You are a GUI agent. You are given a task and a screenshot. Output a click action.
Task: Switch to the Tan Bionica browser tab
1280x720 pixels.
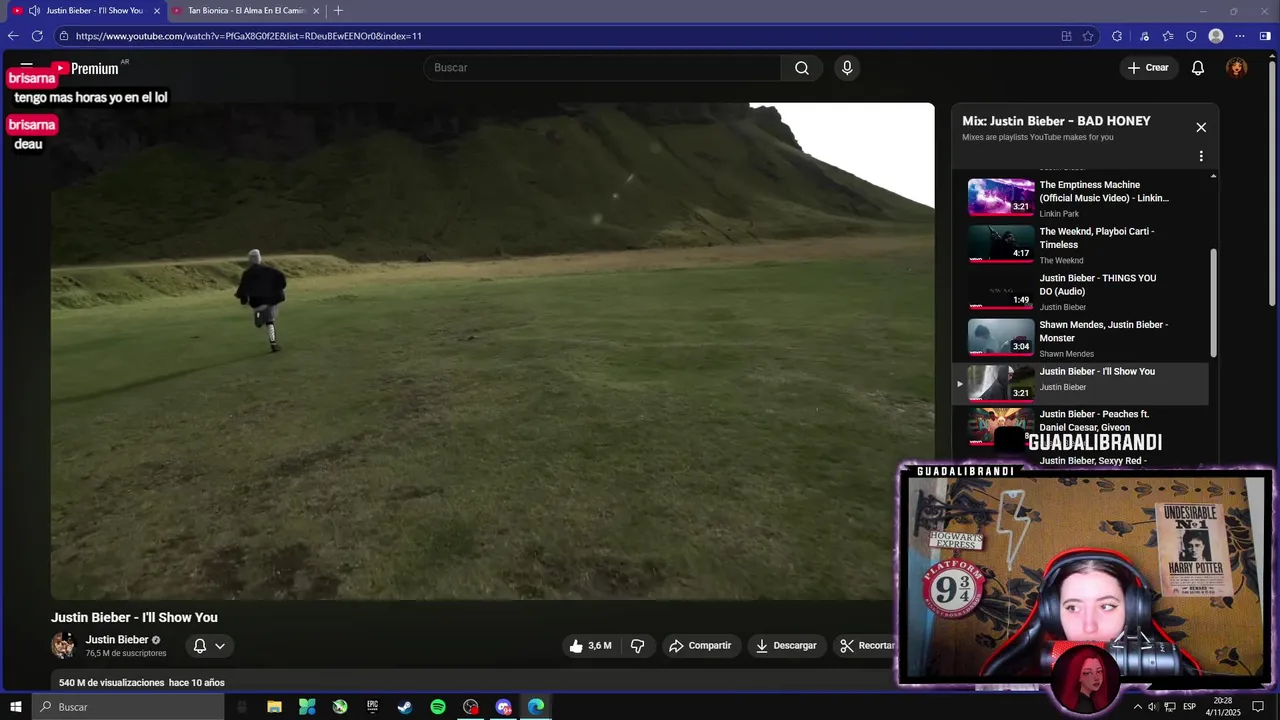tap(247, 10)
